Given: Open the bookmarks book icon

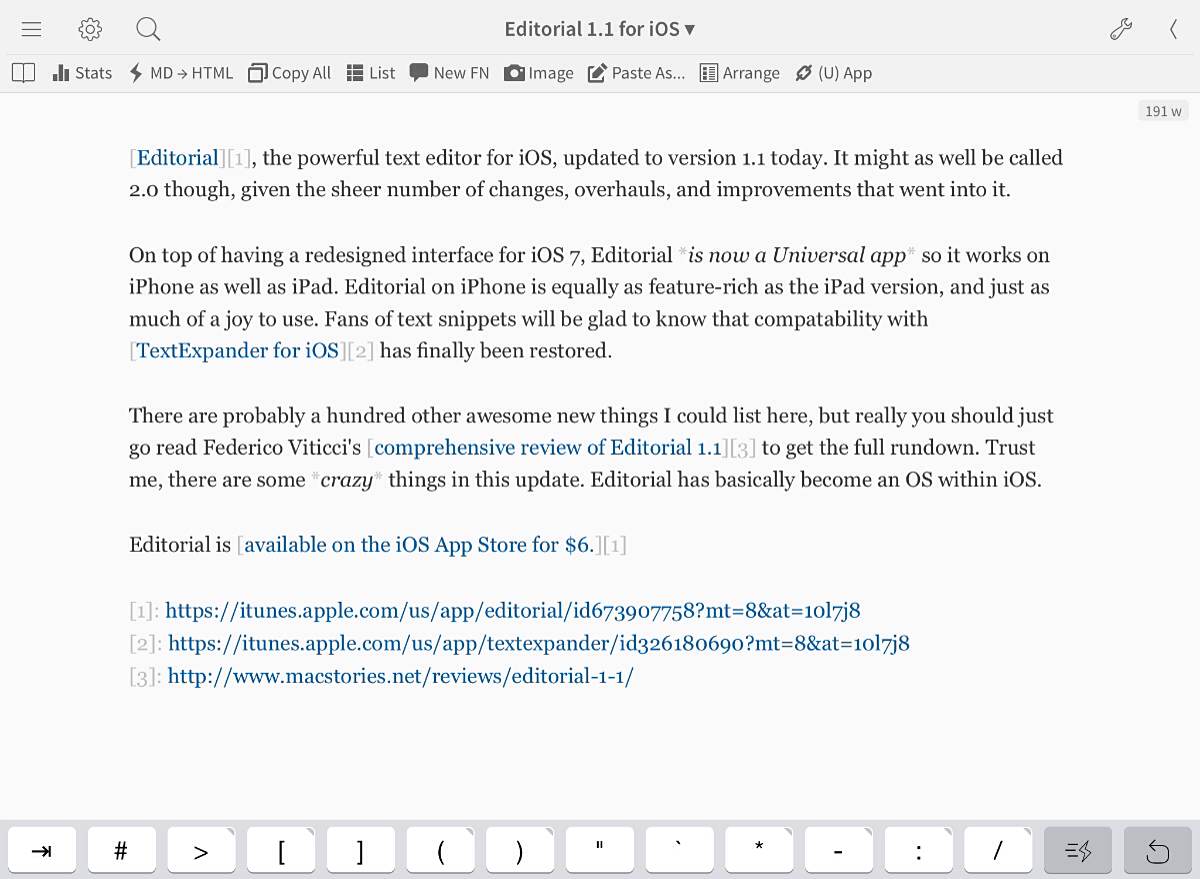Looking at the screenshot, I should point(23,72).
